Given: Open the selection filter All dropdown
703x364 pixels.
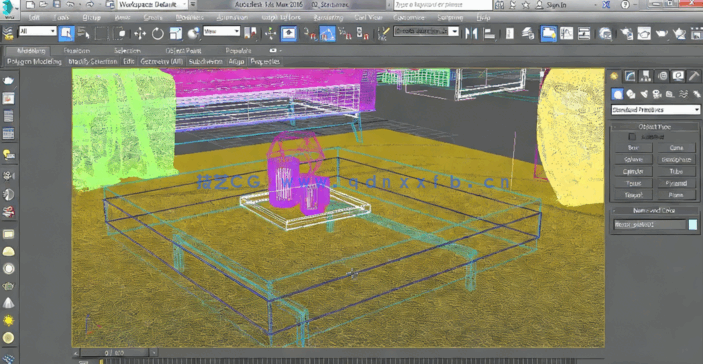Looking at the screenshot, I should (37, 31).
